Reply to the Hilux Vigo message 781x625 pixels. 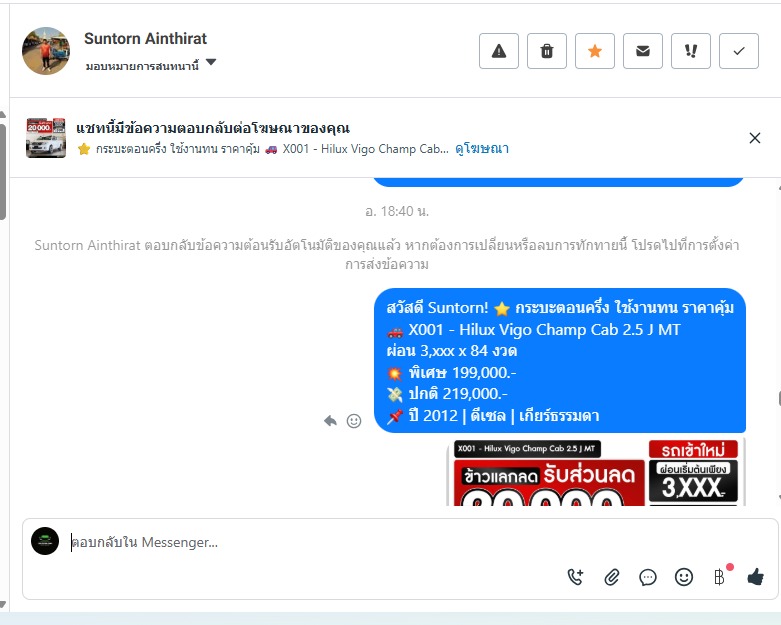click(330, 421)
